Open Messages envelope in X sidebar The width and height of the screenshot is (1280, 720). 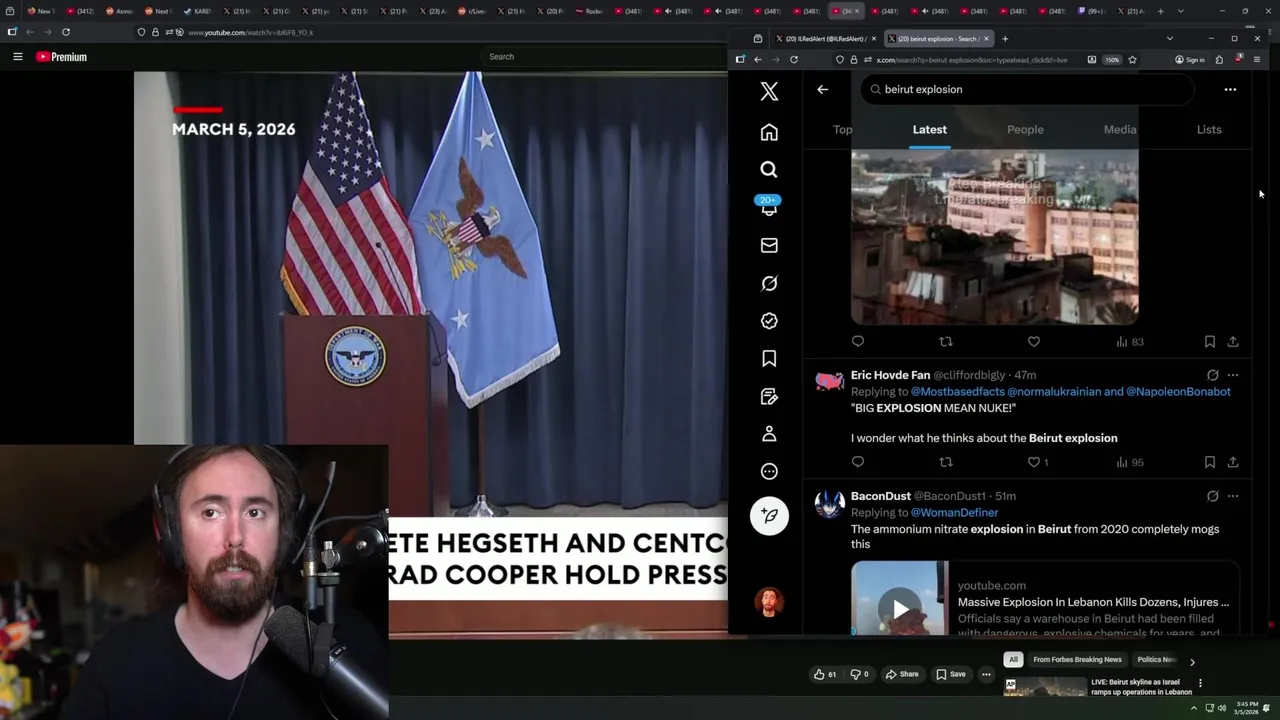pos(769,246)
